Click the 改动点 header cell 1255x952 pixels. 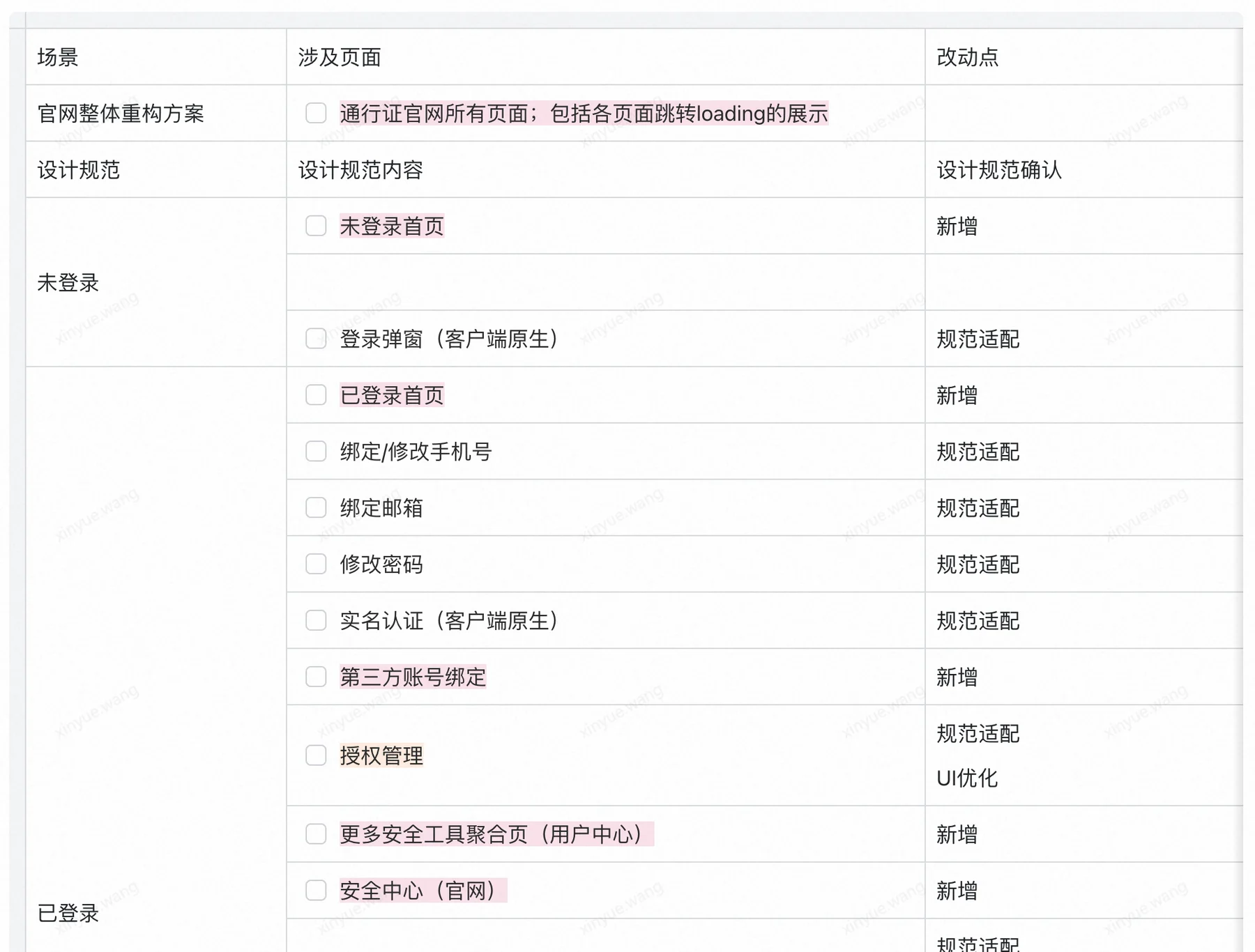tap(1084, 57)
